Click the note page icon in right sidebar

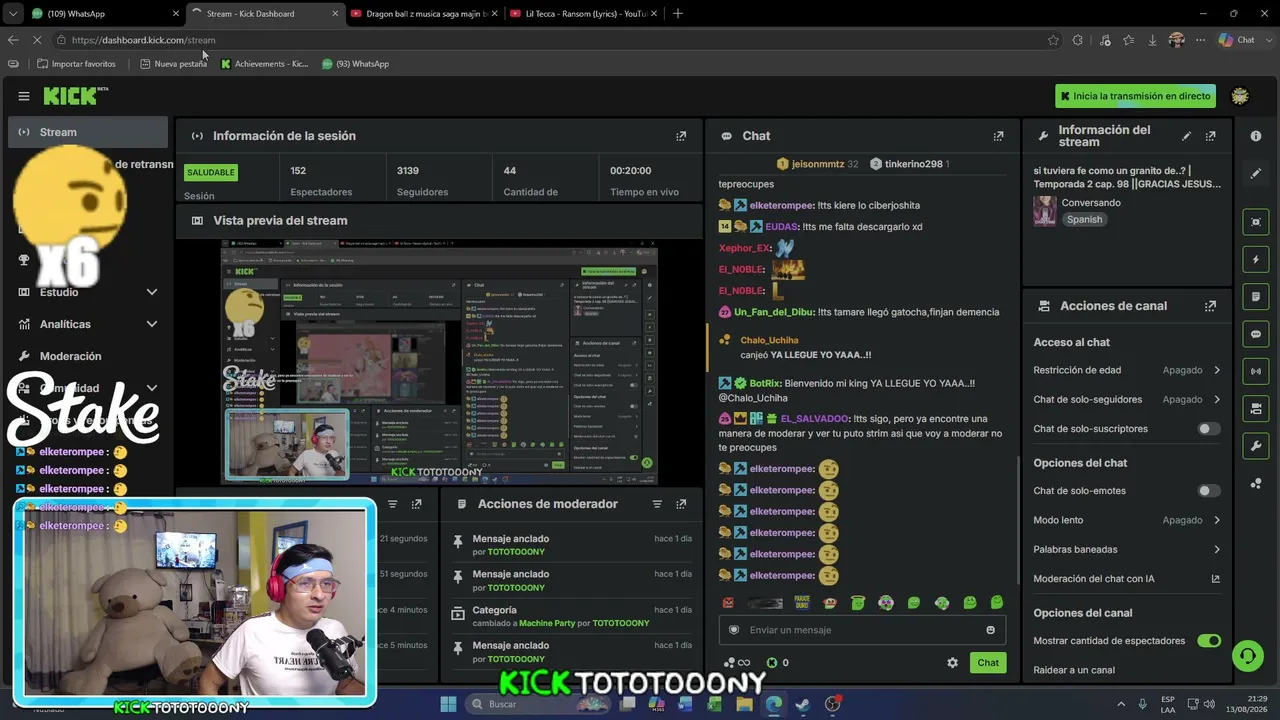pos(1256,297)
